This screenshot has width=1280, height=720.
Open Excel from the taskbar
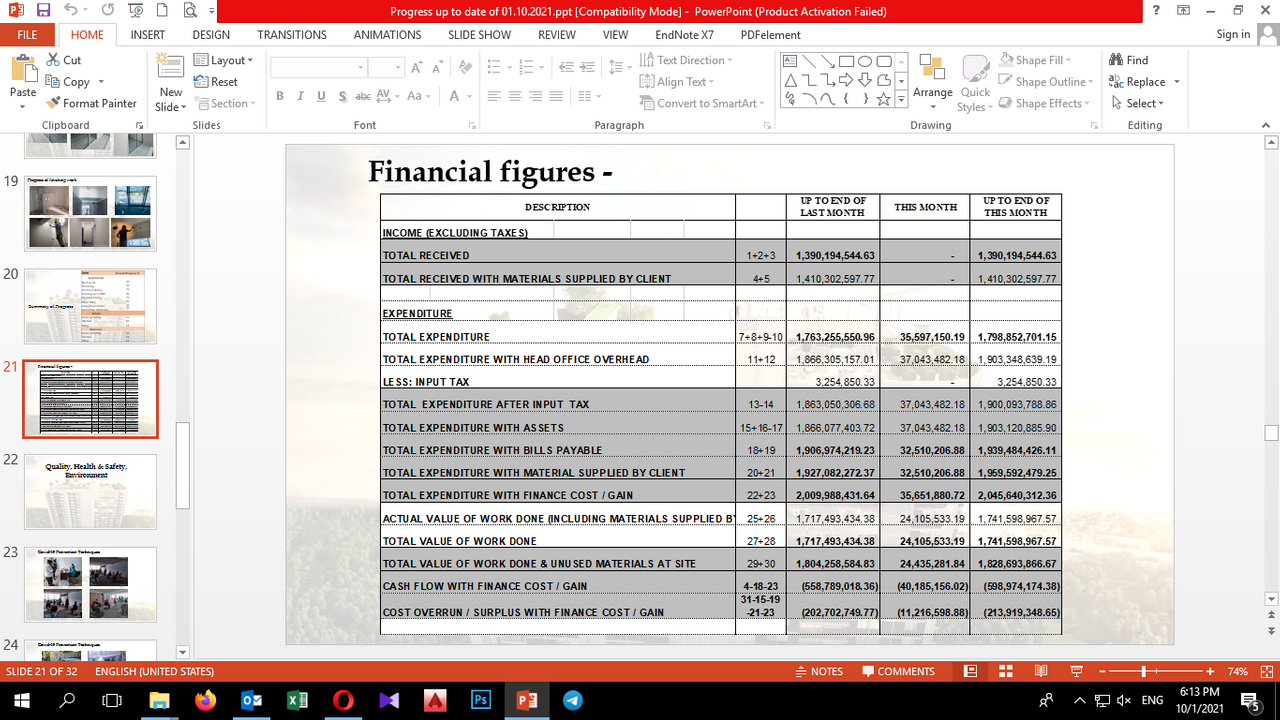(297, 701)
